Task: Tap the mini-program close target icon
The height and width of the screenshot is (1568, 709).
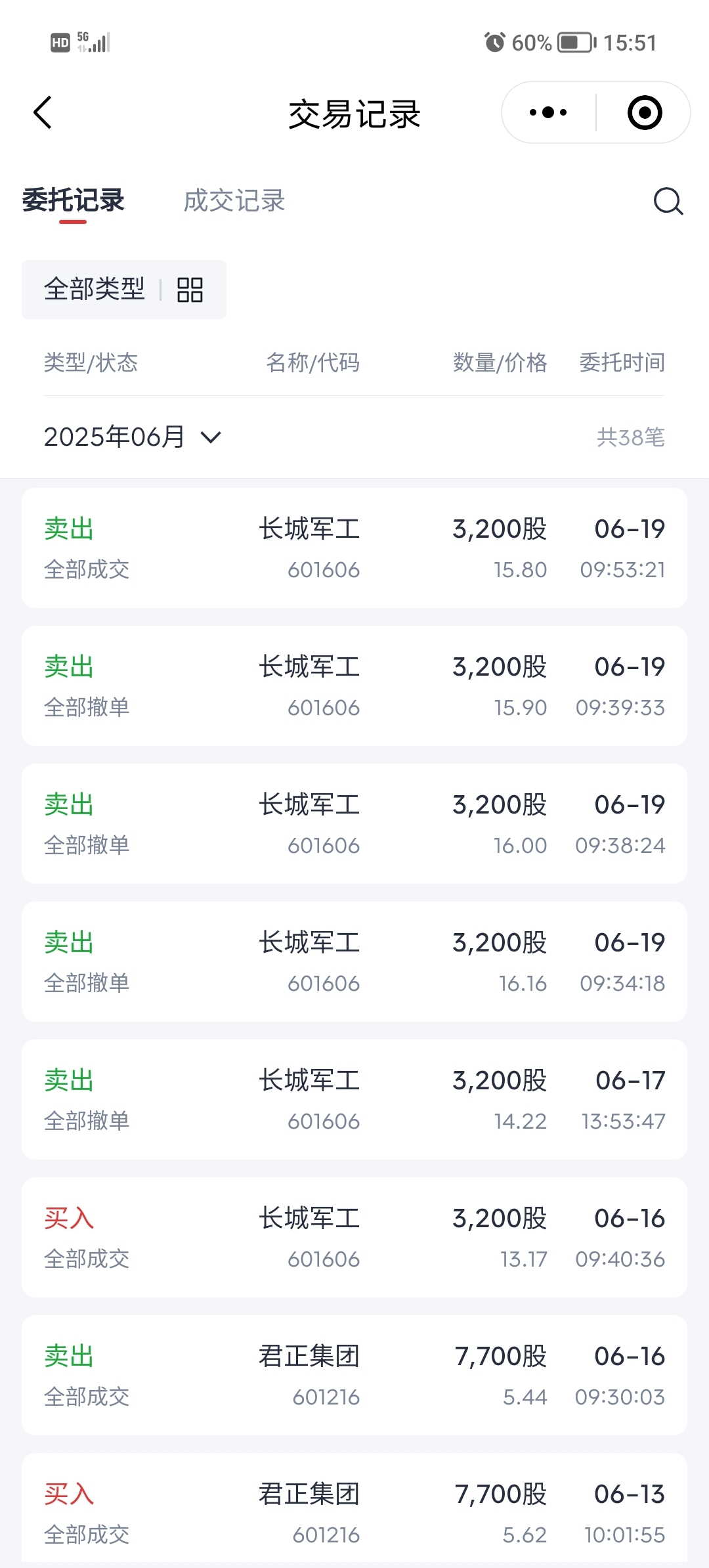Action: (645, 112)
